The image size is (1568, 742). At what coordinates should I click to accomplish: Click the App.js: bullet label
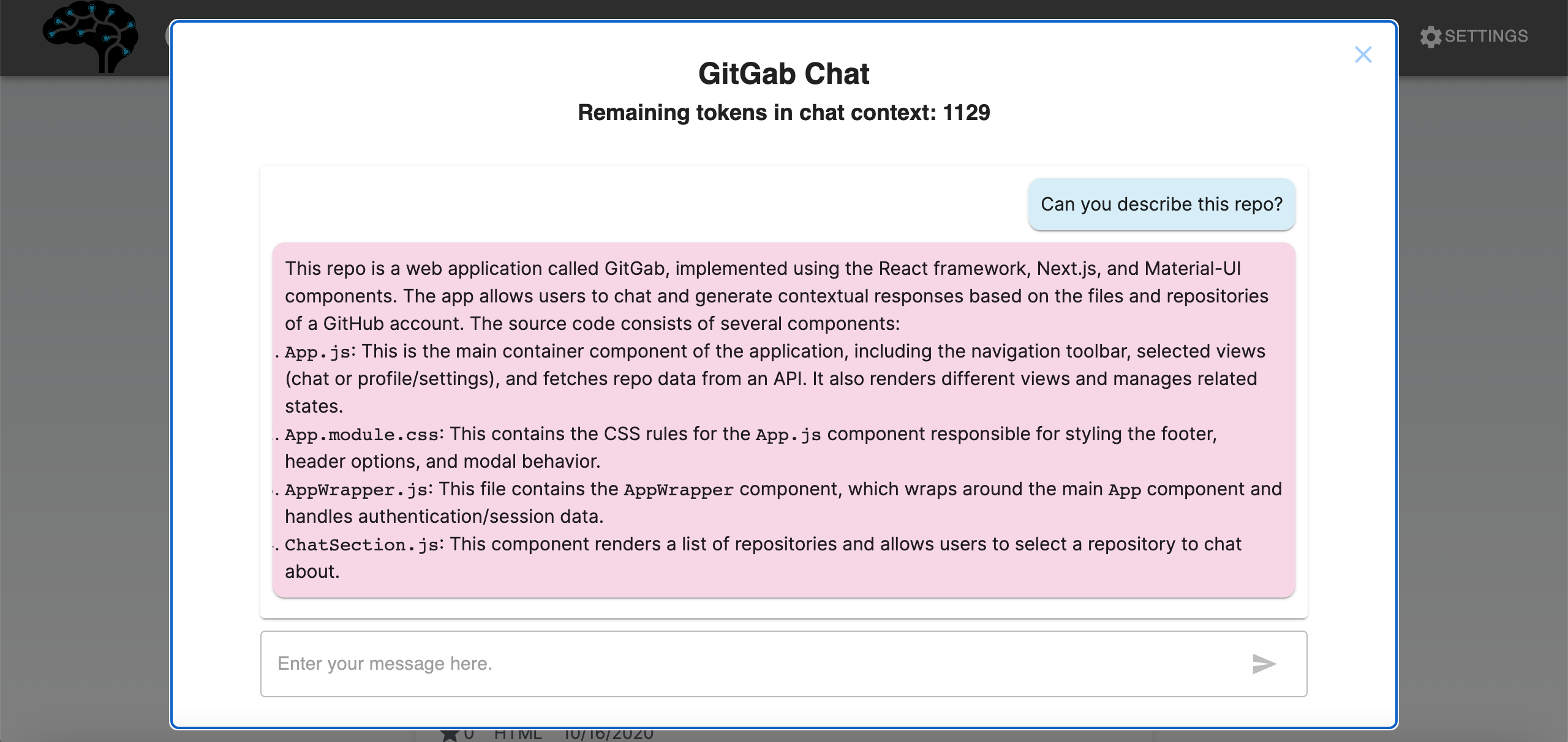tap(318, 352)
